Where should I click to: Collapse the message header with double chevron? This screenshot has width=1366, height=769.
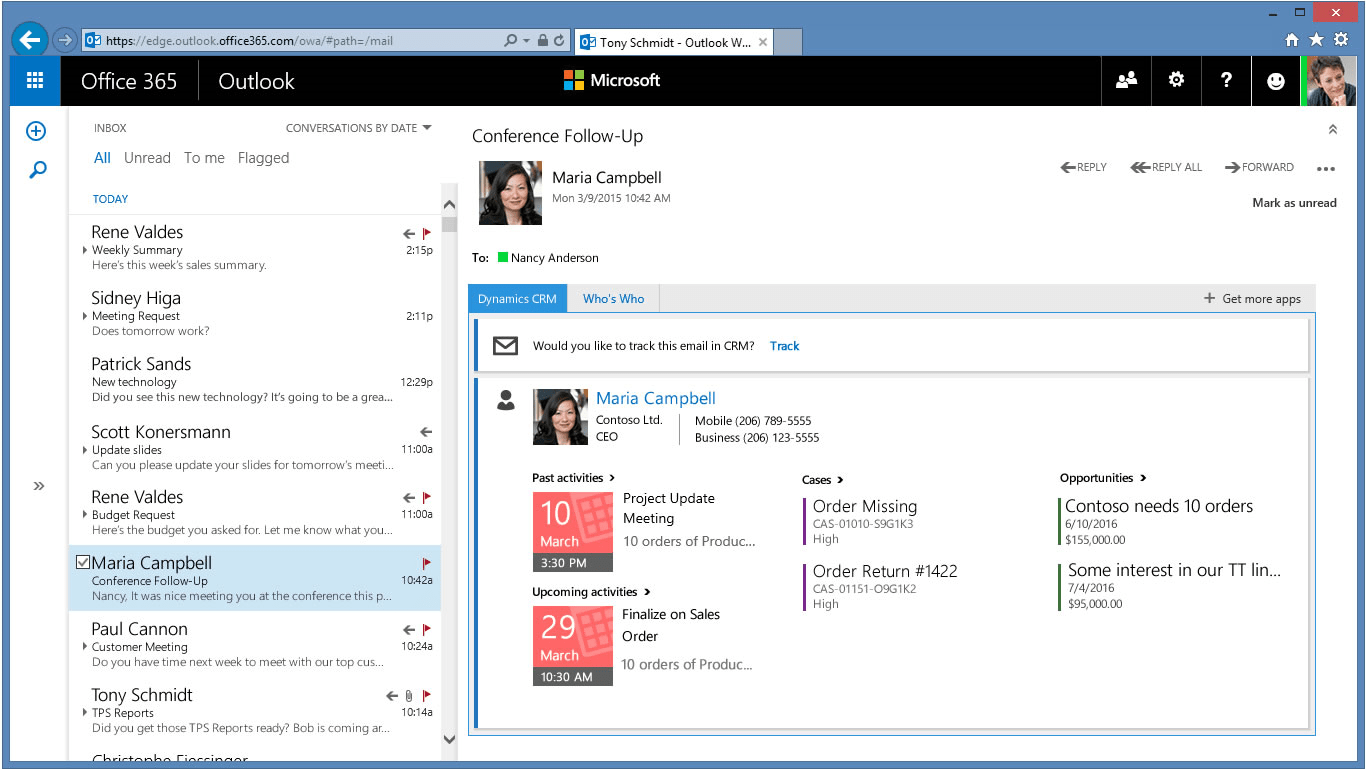click(1332, 129)
